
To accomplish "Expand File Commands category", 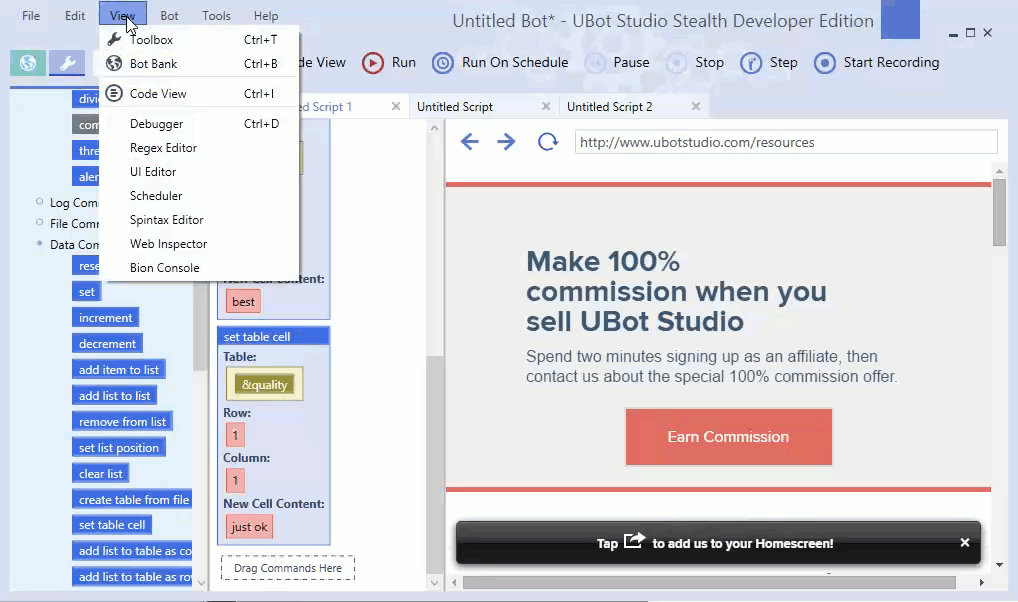I will click(x=40, y=223).
